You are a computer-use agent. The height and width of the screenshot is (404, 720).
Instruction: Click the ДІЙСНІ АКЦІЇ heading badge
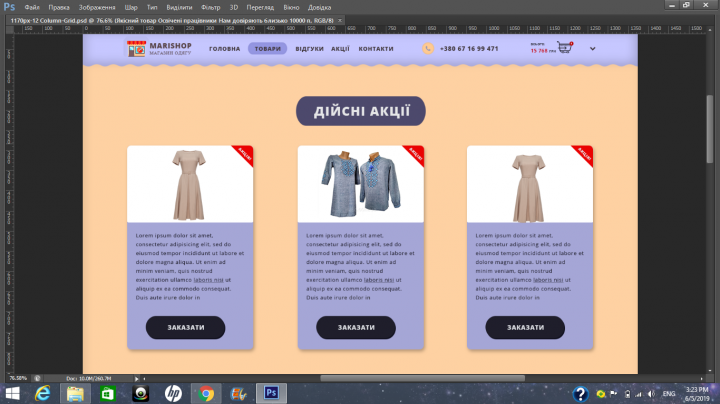(x=361, y=111)
